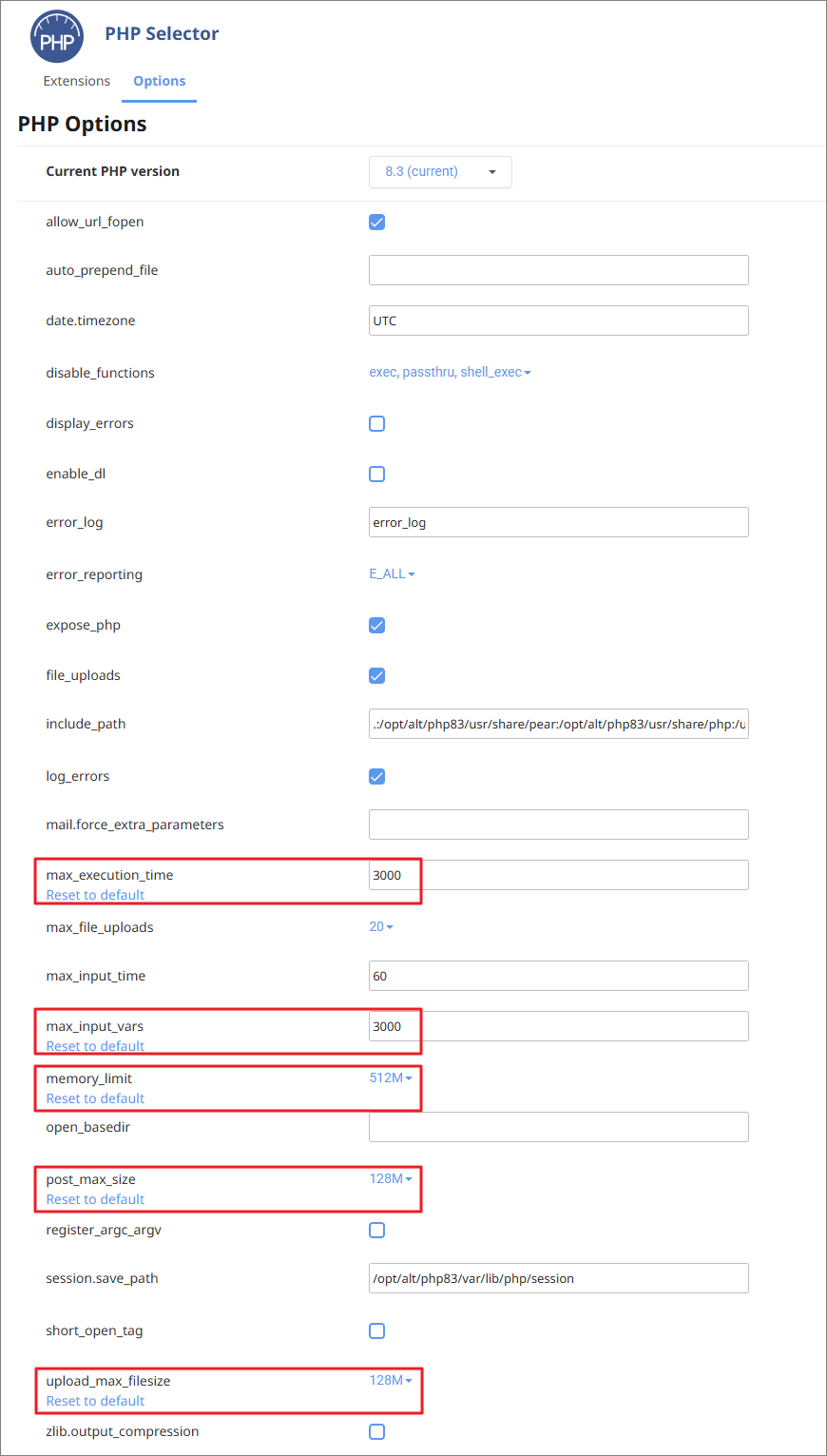Enable the enable_dl checkbox
This screenshot has width=827, height=1456.
click(377, 475)
